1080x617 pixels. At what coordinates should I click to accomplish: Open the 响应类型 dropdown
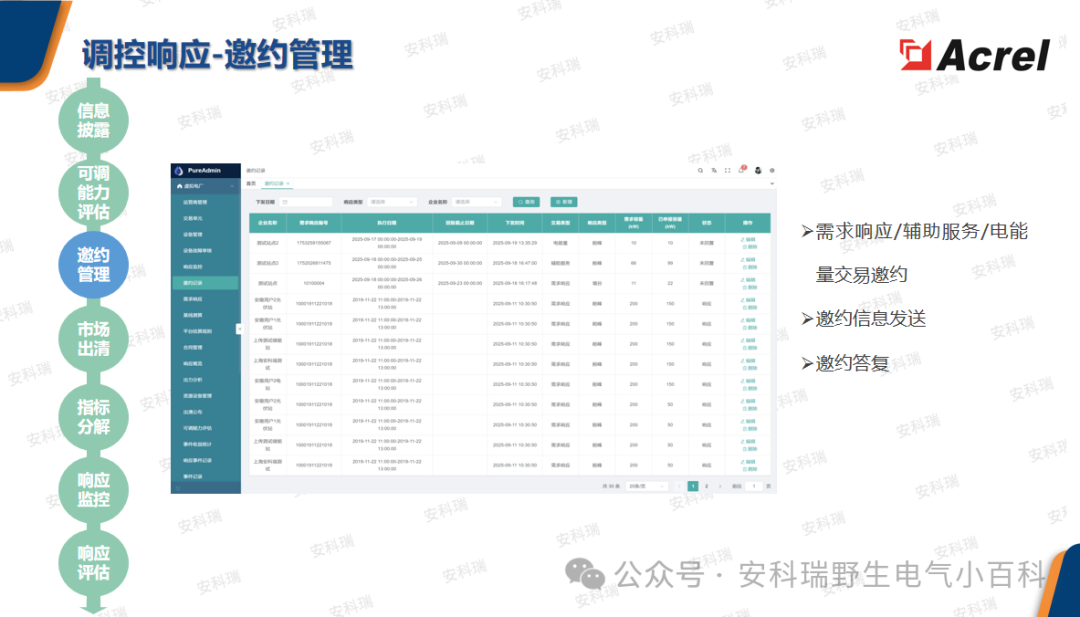click(x=392, y=202)
